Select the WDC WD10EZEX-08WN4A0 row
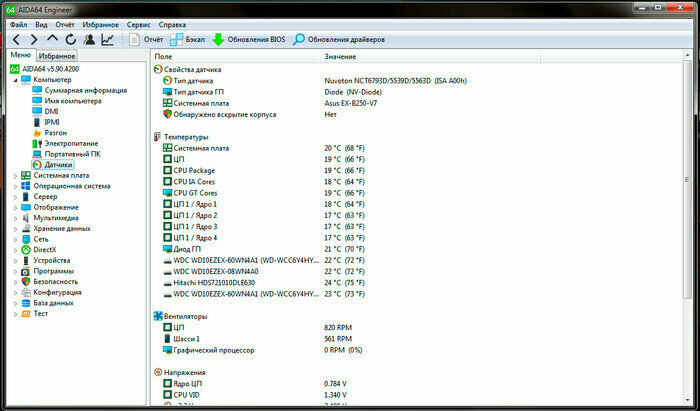Viewport: 700px width, 411px height. coord(264,271)
